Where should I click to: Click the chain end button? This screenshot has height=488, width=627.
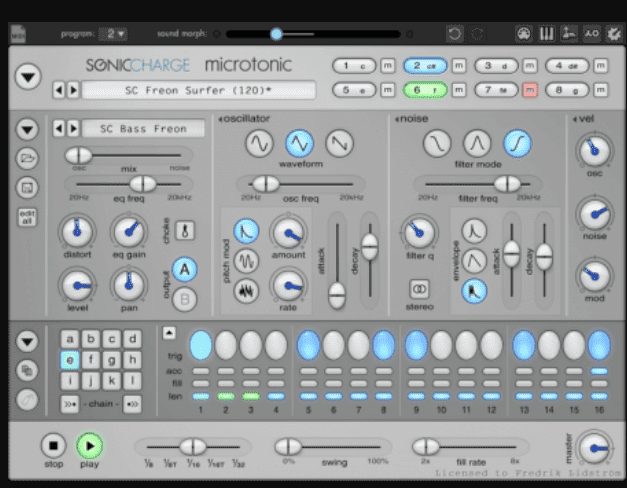(132, 404)
